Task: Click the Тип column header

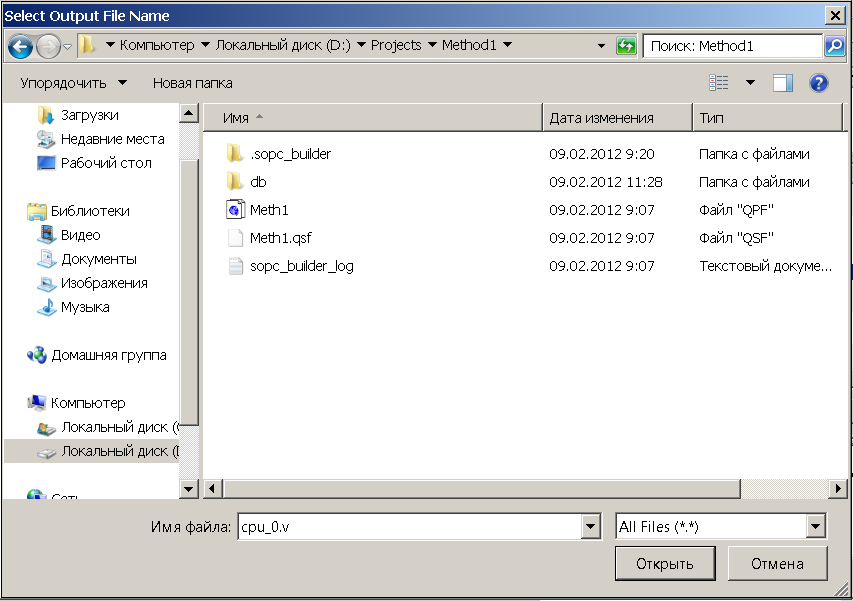Action: 768,118
